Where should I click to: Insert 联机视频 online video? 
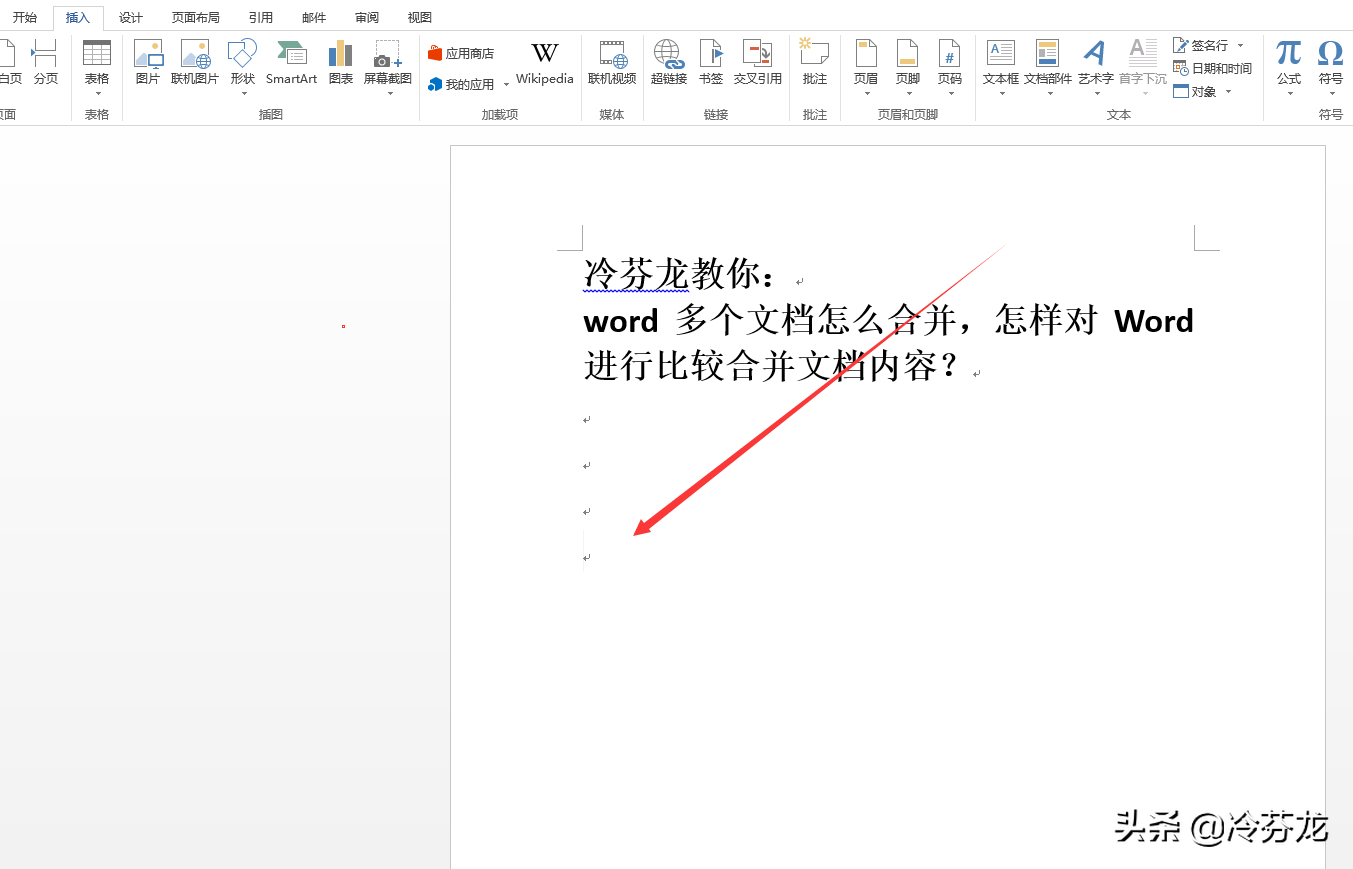coord(612,63)
